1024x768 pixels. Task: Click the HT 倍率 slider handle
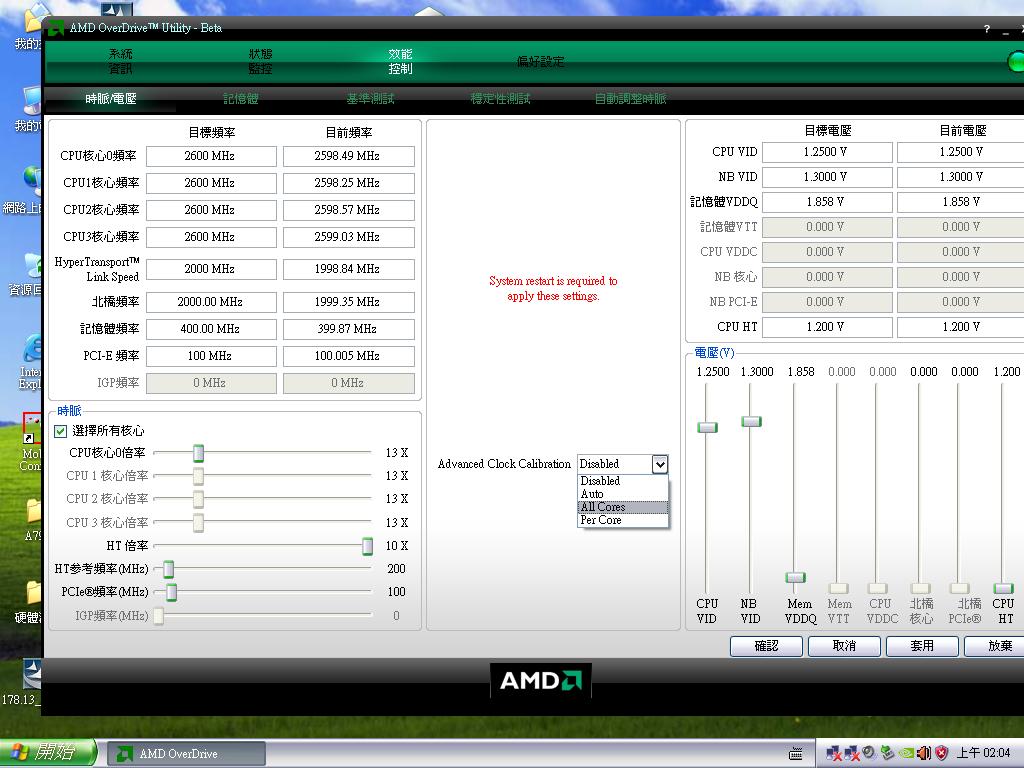coord(368,546)
